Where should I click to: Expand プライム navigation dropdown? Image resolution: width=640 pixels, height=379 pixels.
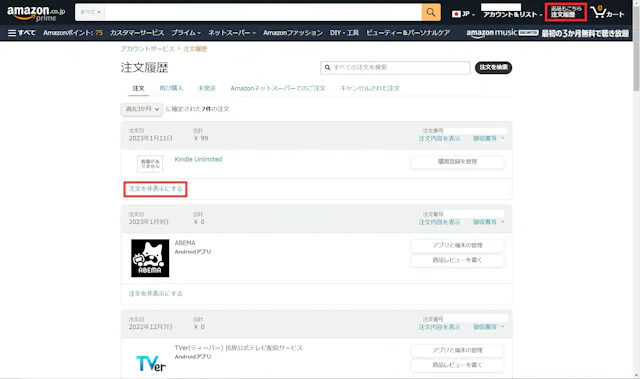(186, 33)
